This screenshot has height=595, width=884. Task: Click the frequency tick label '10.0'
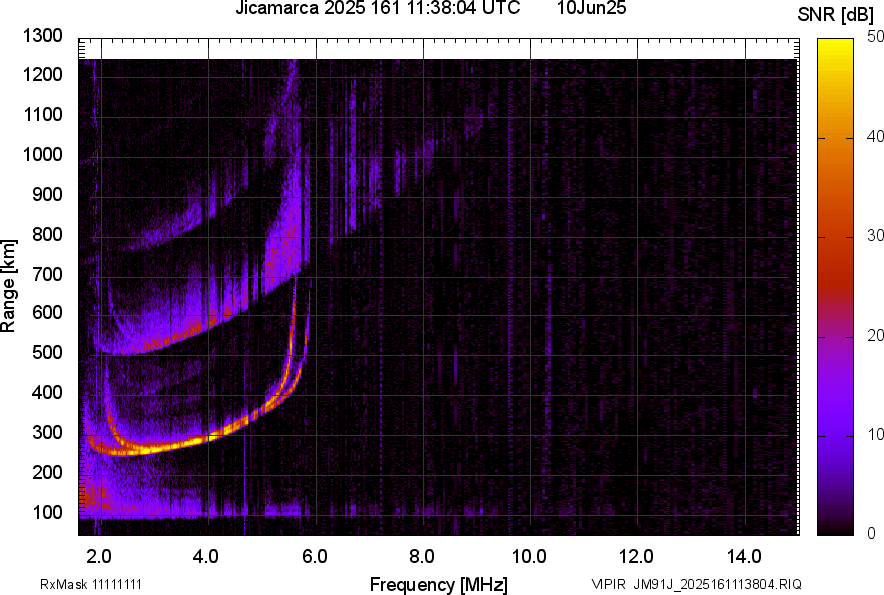click(x=529, y=557)
